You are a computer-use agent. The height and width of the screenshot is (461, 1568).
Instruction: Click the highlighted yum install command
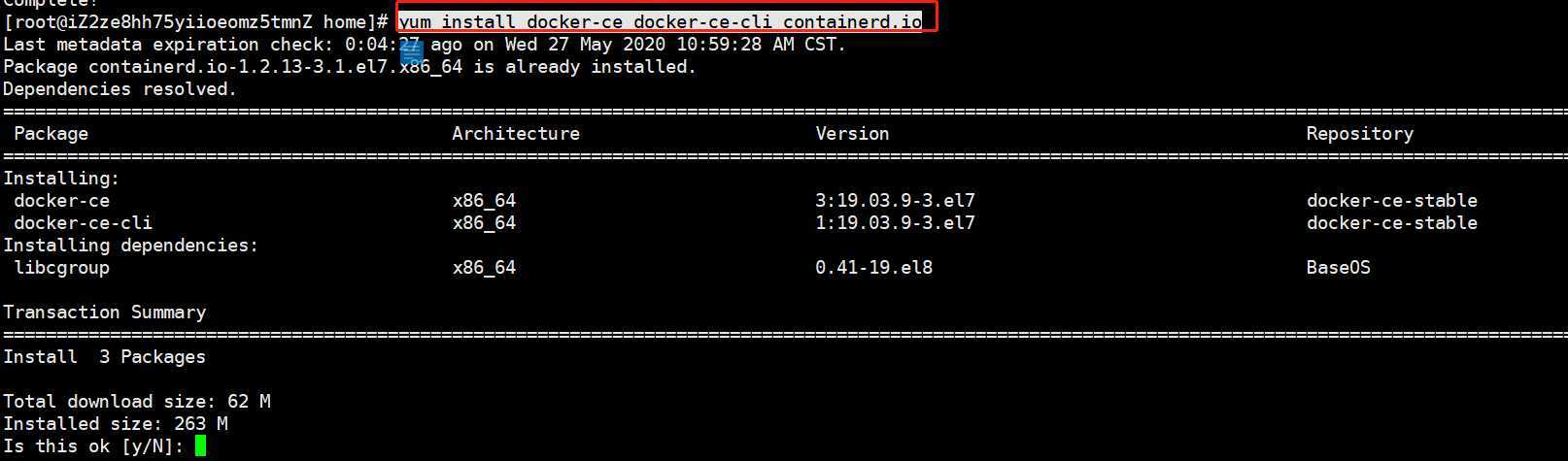point(660,21)
